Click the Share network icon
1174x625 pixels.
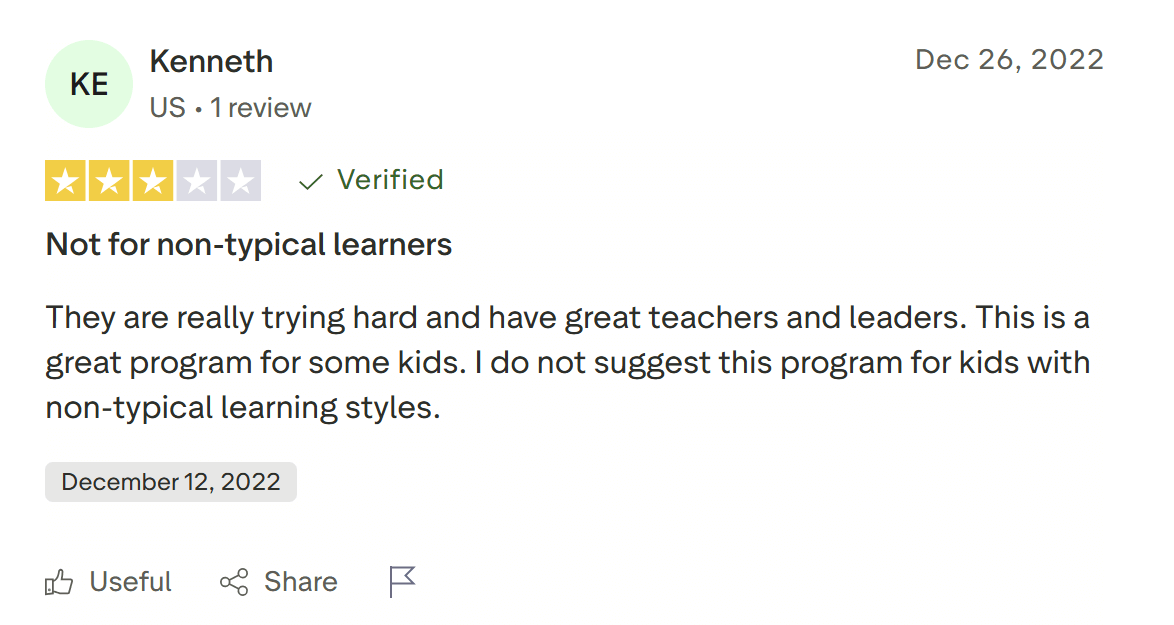point(232,581)
